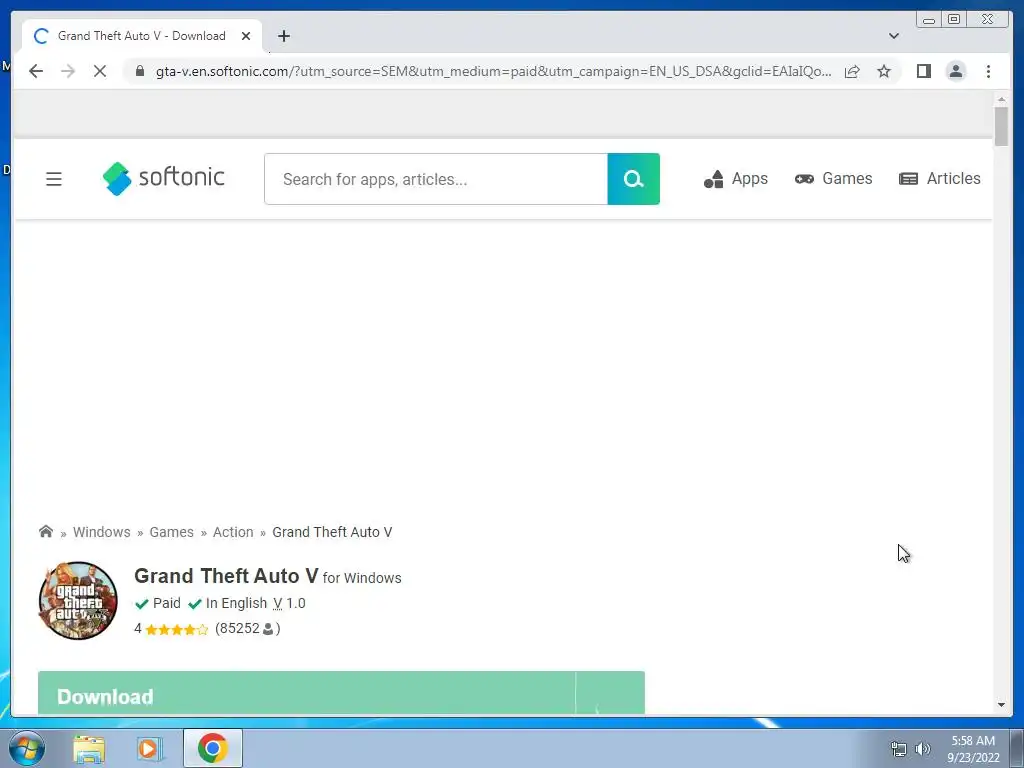Click the scrollbar up arrow
The width and height of the screenshot is (1024, 768).
pos(1002,99)
